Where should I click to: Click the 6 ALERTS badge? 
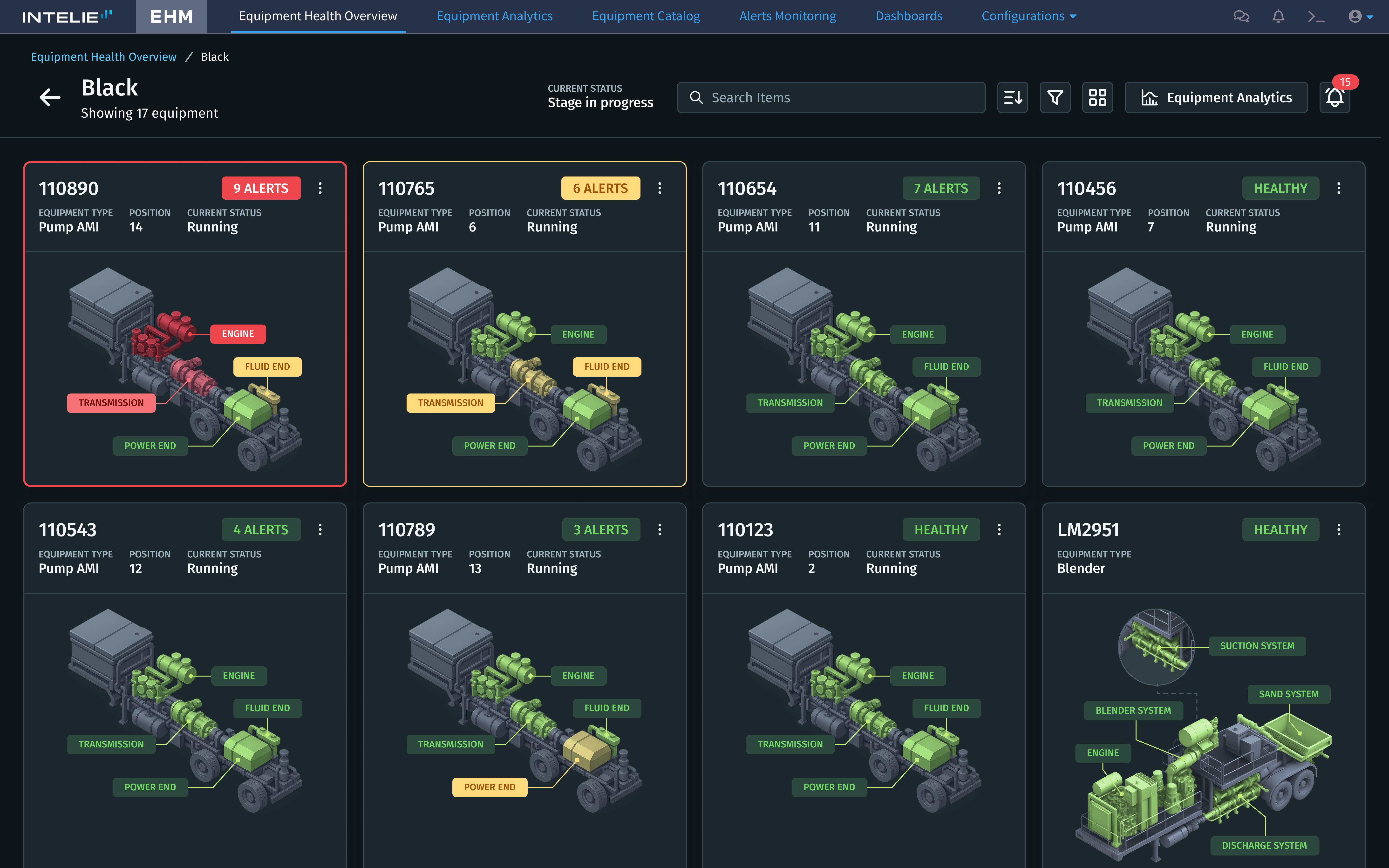coord(600,188)
